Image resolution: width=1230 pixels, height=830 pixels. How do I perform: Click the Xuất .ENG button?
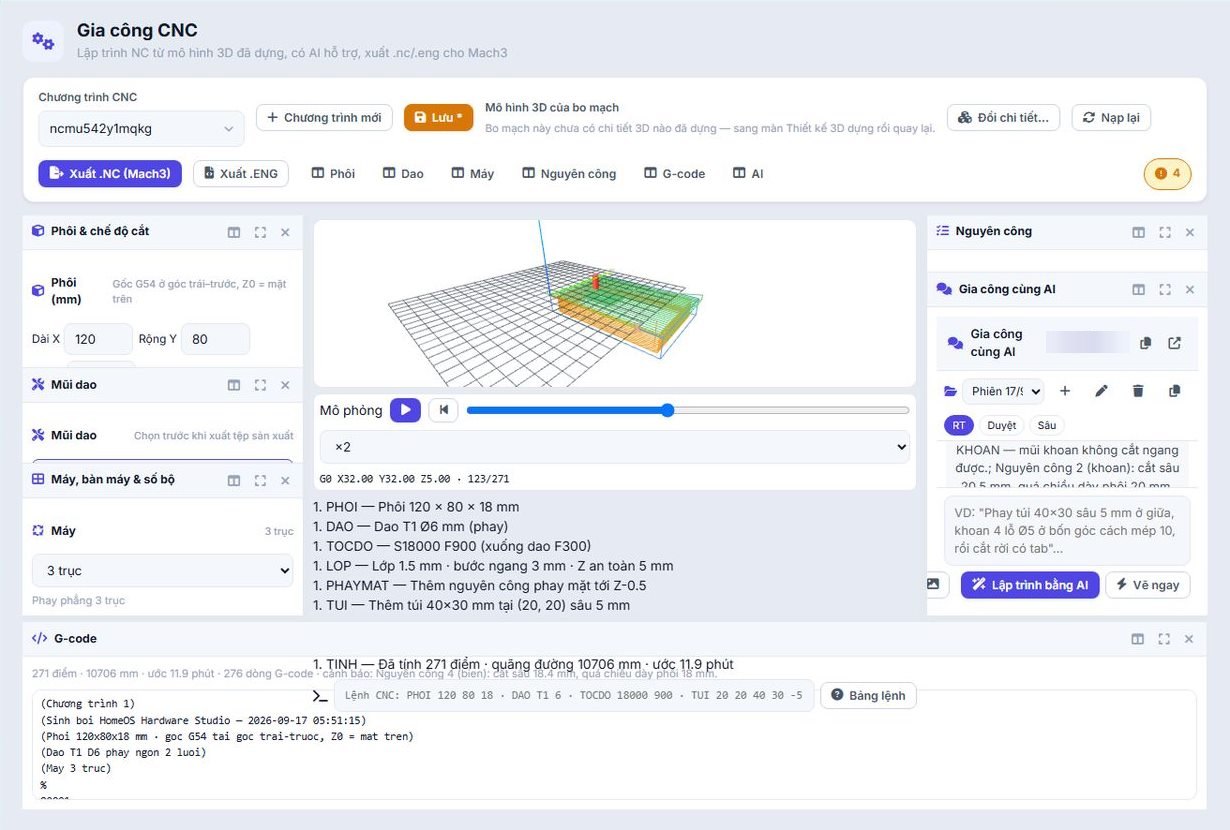click(x=241, y=174)
